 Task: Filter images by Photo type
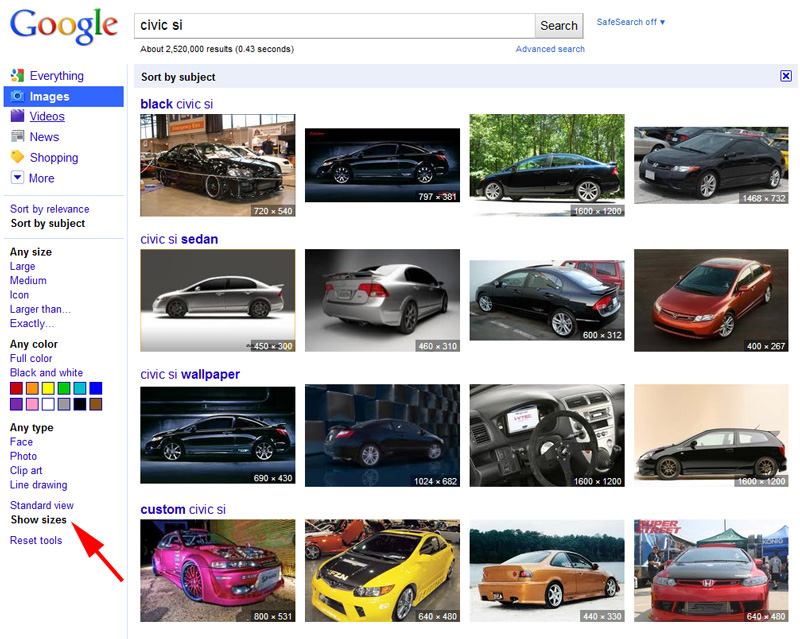pyautogui.click(x=23, y=456)
